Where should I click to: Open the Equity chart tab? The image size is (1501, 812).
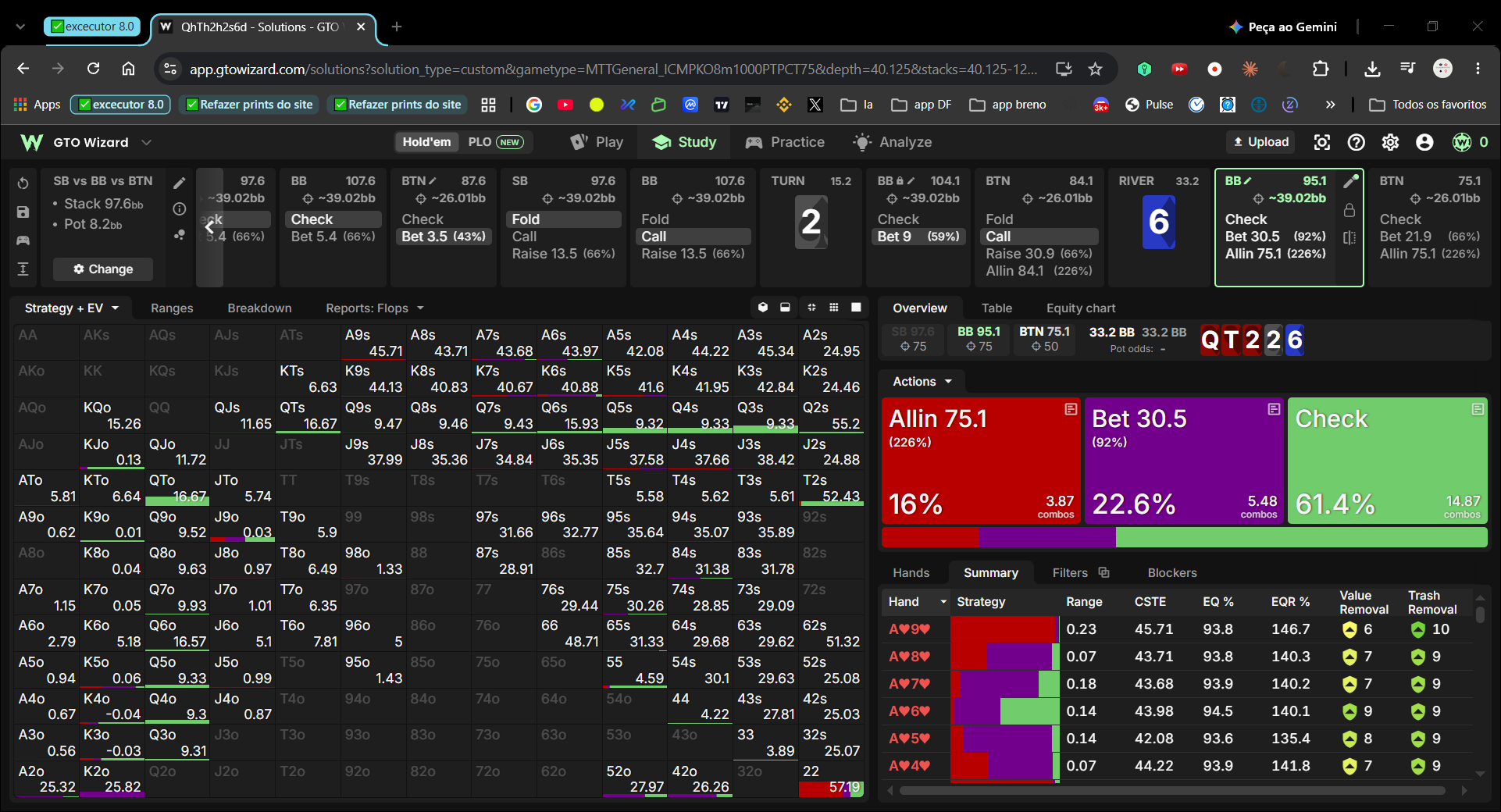tap(1080, 308)
